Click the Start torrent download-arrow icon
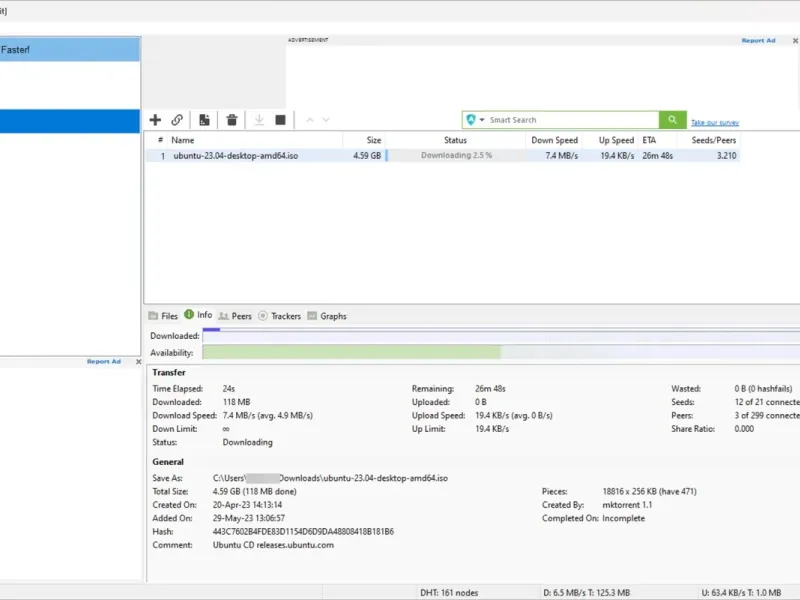Image resolution: width=800 pixels, height=600 pixels. (x=259, y=120)
